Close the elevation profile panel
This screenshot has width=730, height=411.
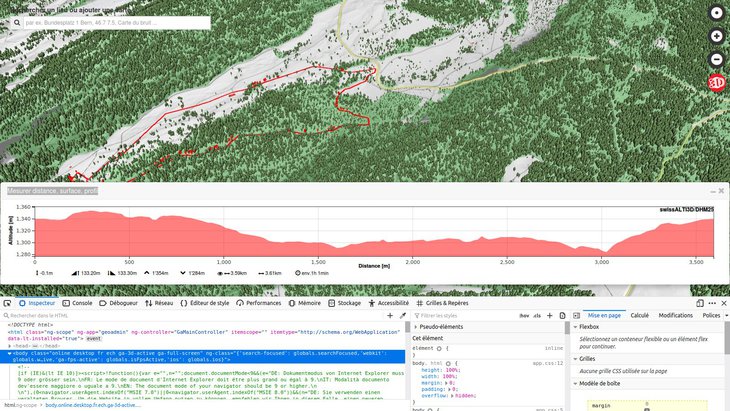pyautogui.click(x=721, y=189)
